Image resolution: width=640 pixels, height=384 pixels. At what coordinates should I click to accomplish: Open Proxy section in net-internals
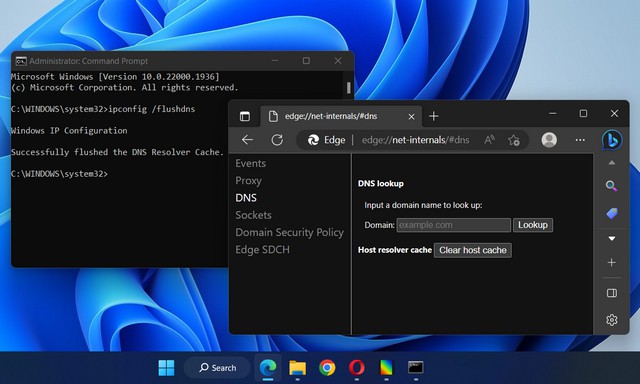pyautogui.click(x=249, y=180)
